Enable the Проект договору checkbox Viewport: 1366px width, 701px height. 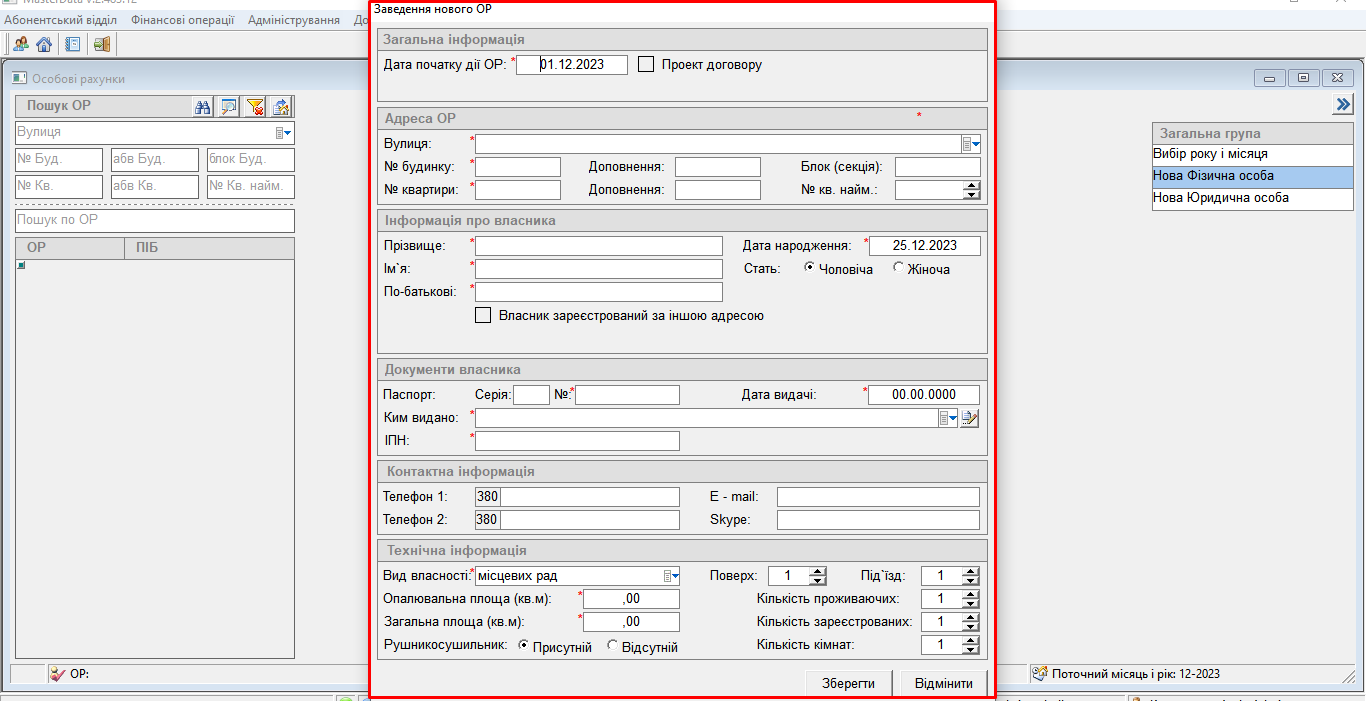pyautogui.click(x=646, y=65)
